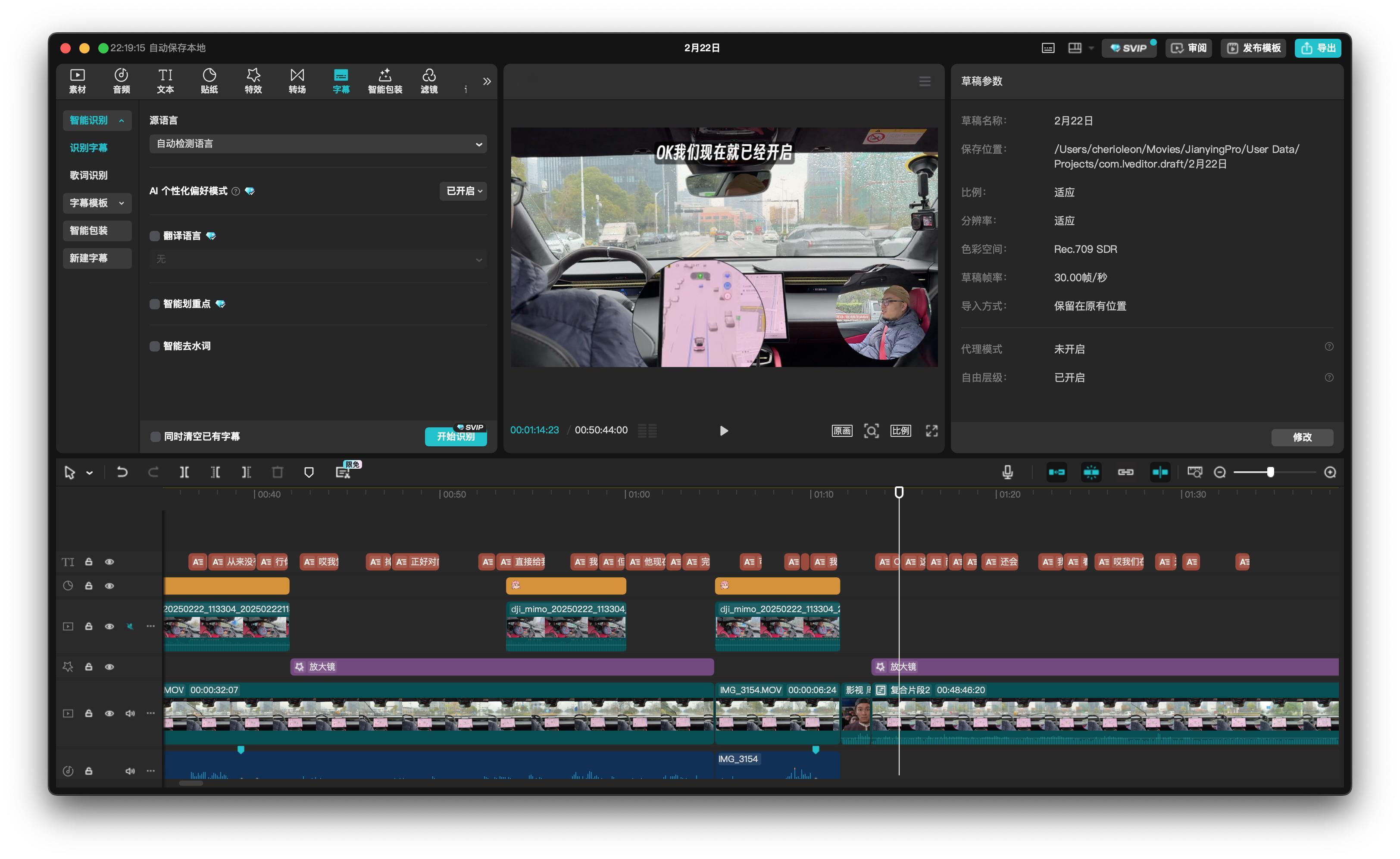
Task: Click the 开始识别 button
Action: pyautogui.click(x=455, y=436)
